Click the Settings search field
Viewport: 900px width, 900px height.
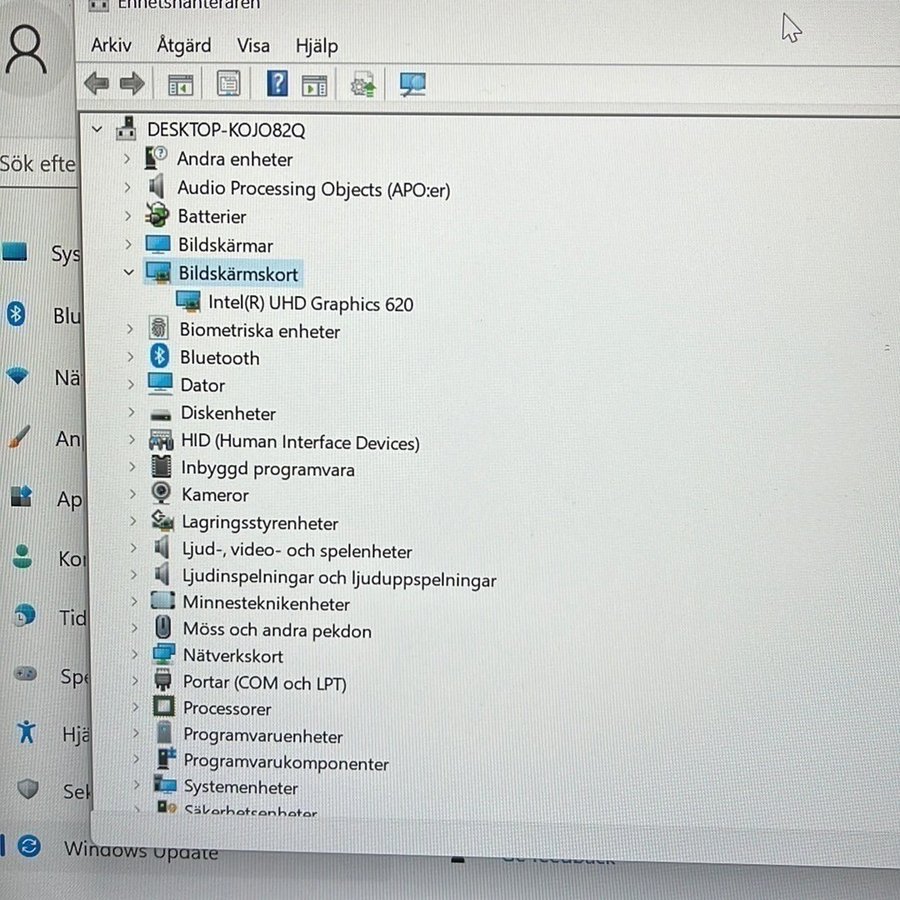point(38,164)
